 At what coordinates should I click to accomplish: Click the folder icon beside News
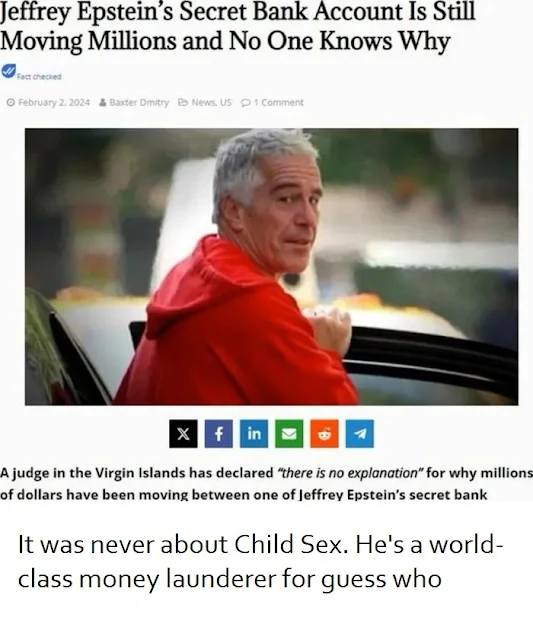click(182, 102)
